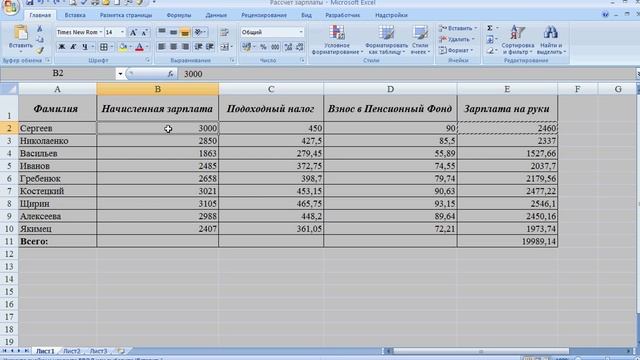Image resolution: width=640 pixels, height=360 pixels.
Task: Expand the Формат cells dropdown
Action: coord(472,51)
